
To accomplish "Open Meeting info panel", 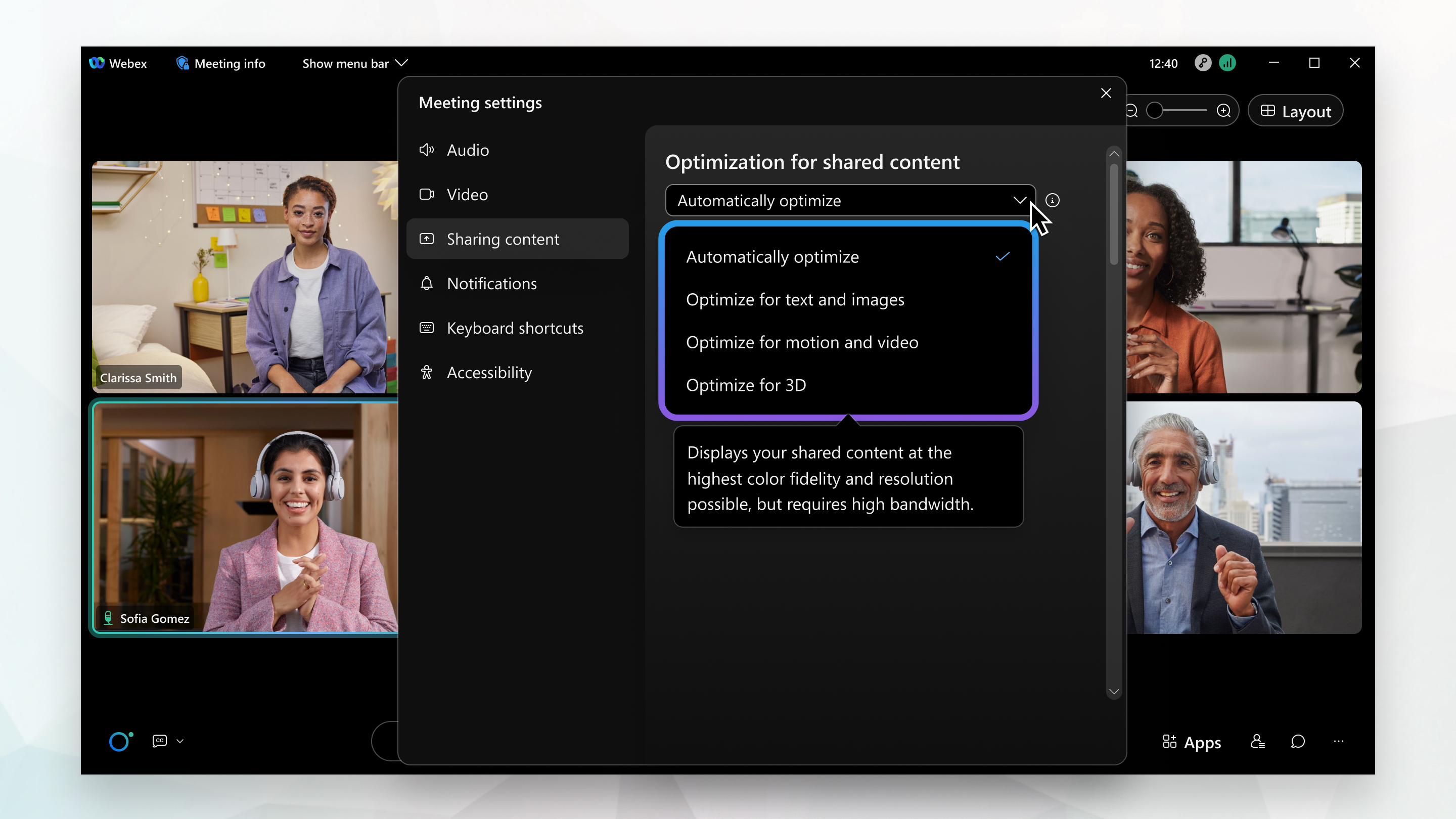I will [221, 63].
